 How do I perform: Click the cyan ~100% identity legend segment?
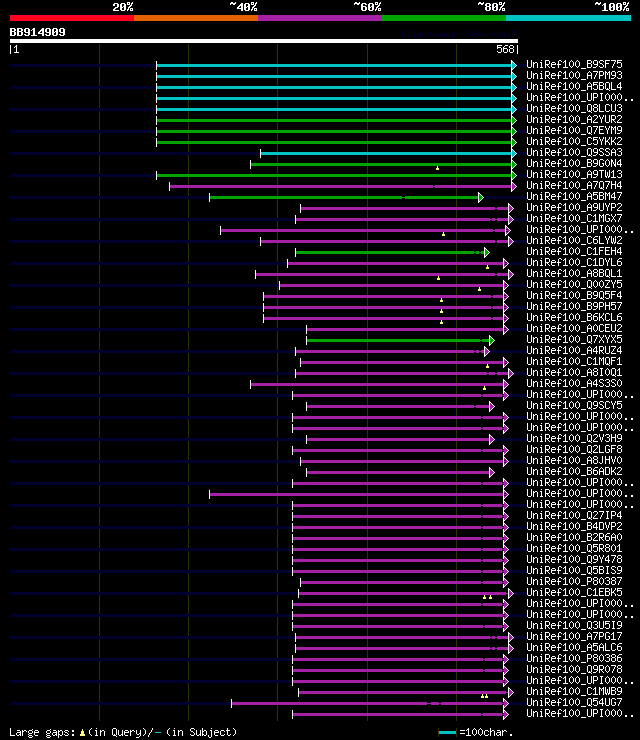click(x=568, y=18)
